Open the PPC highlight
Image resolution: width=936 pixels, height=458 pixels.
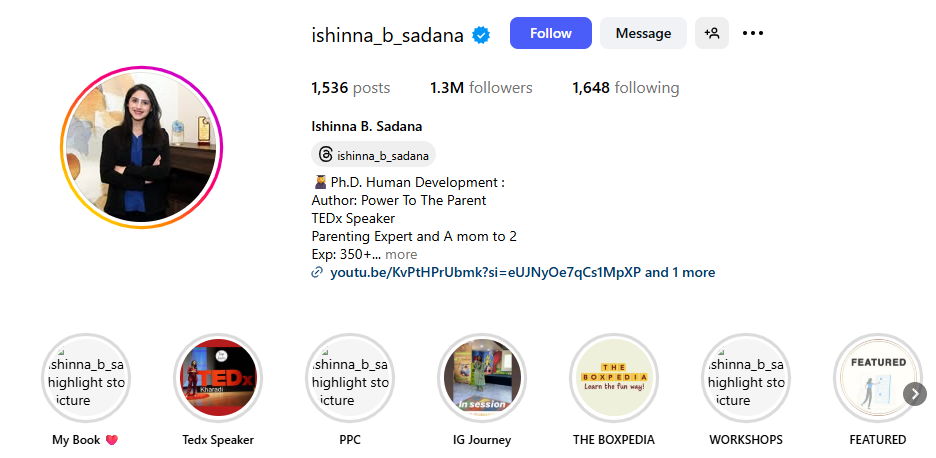[350, 378]
